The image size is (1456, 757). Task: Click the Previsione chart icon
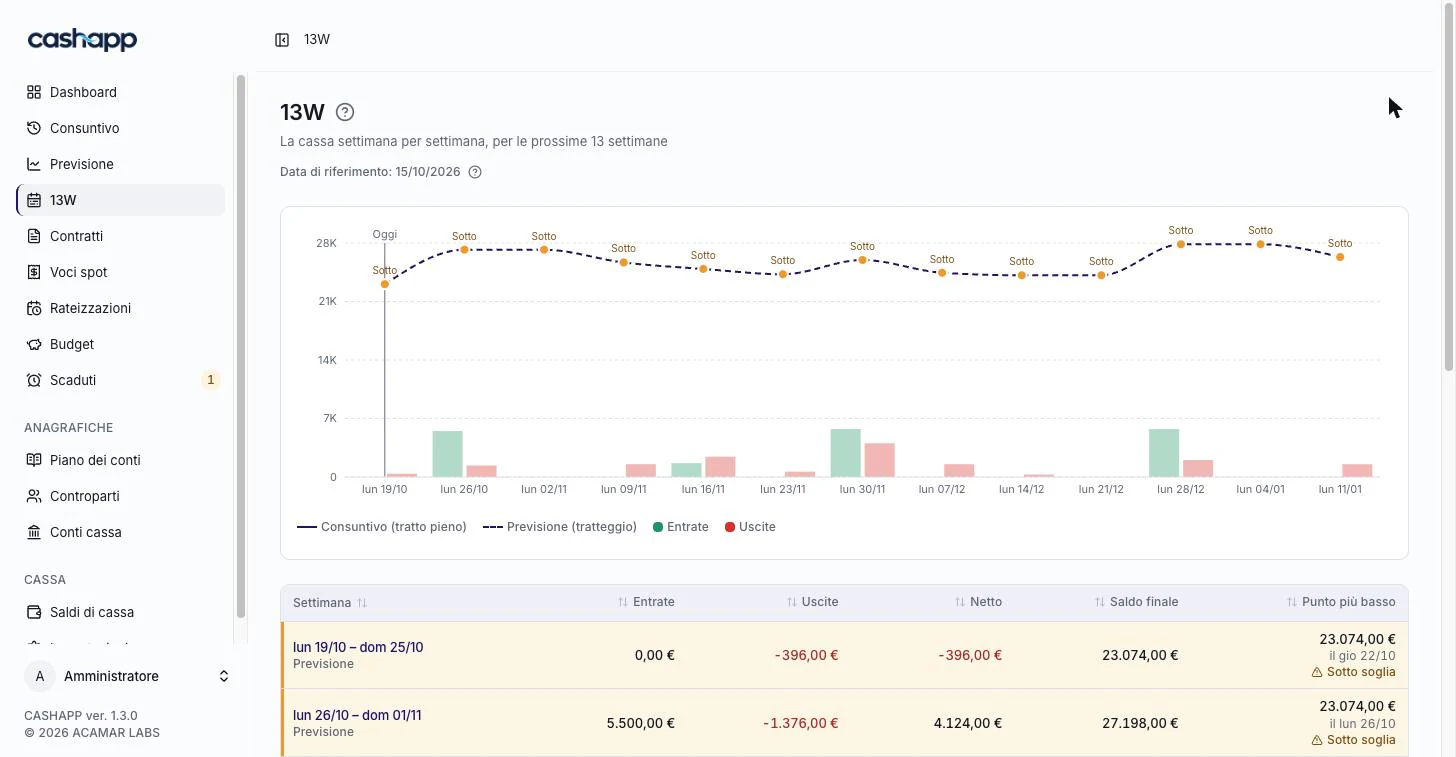click(x=34, y=164)
